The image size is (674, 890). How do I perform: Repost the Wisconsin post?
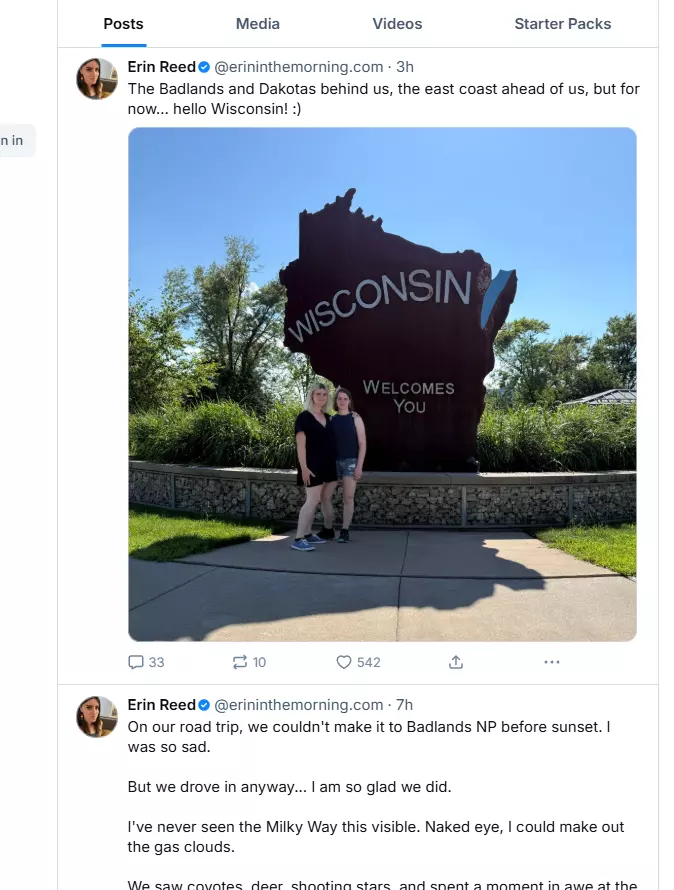[x=240, y=662]
